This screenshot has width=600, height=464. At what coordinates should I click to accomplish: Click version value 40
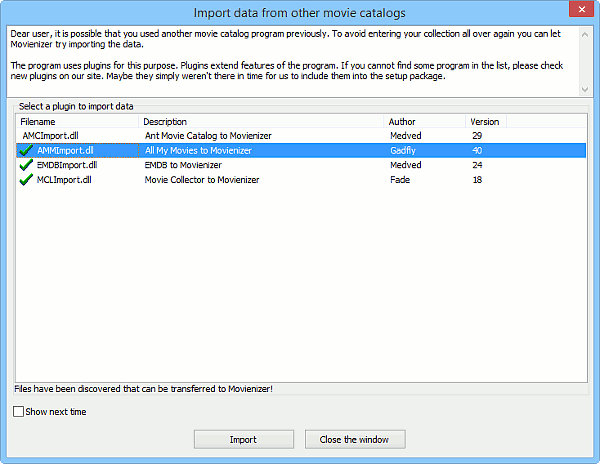point(477,150)
